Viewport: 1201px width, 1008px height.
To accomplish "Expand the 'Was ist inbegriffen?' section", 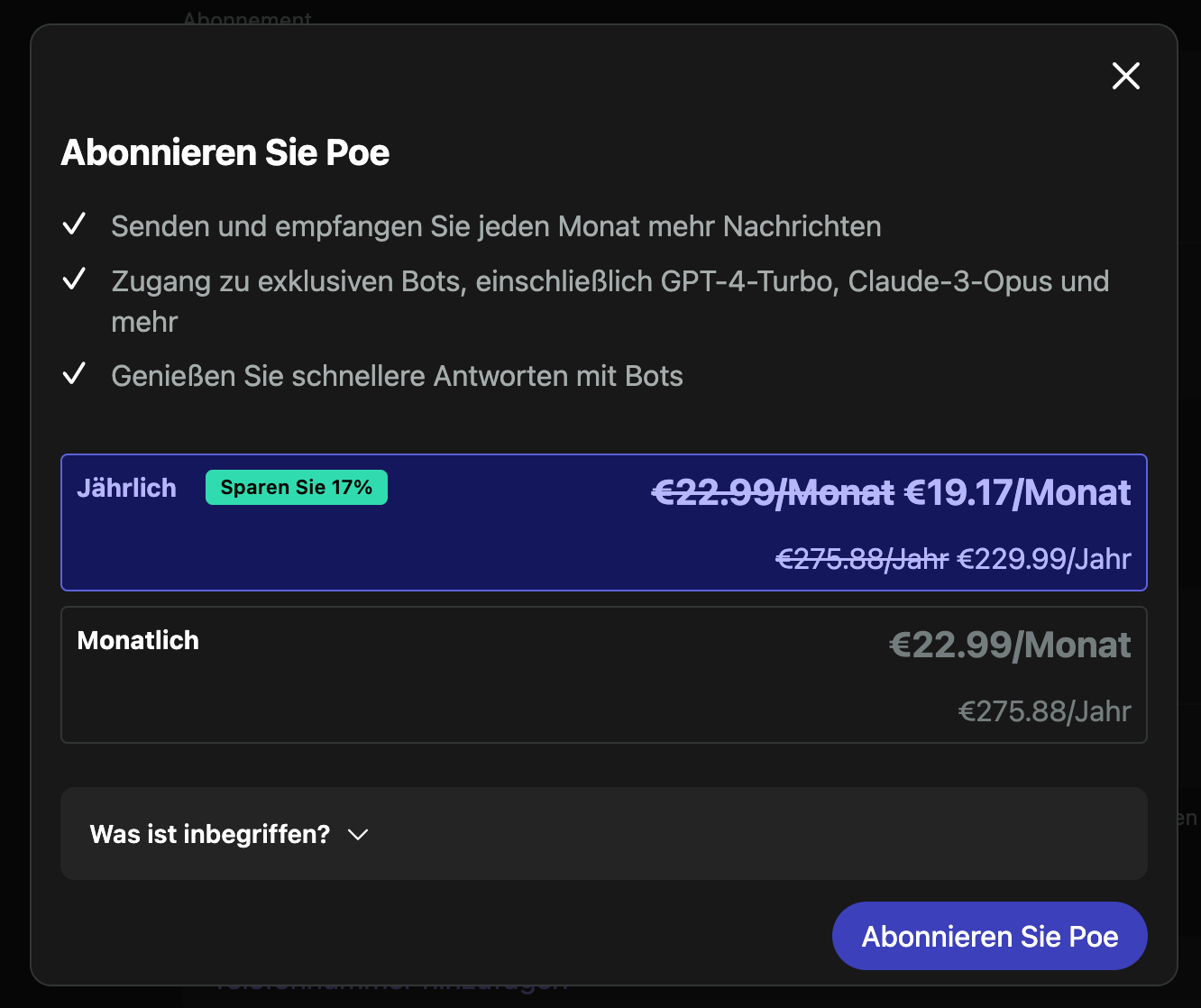I will click(210, 834).
